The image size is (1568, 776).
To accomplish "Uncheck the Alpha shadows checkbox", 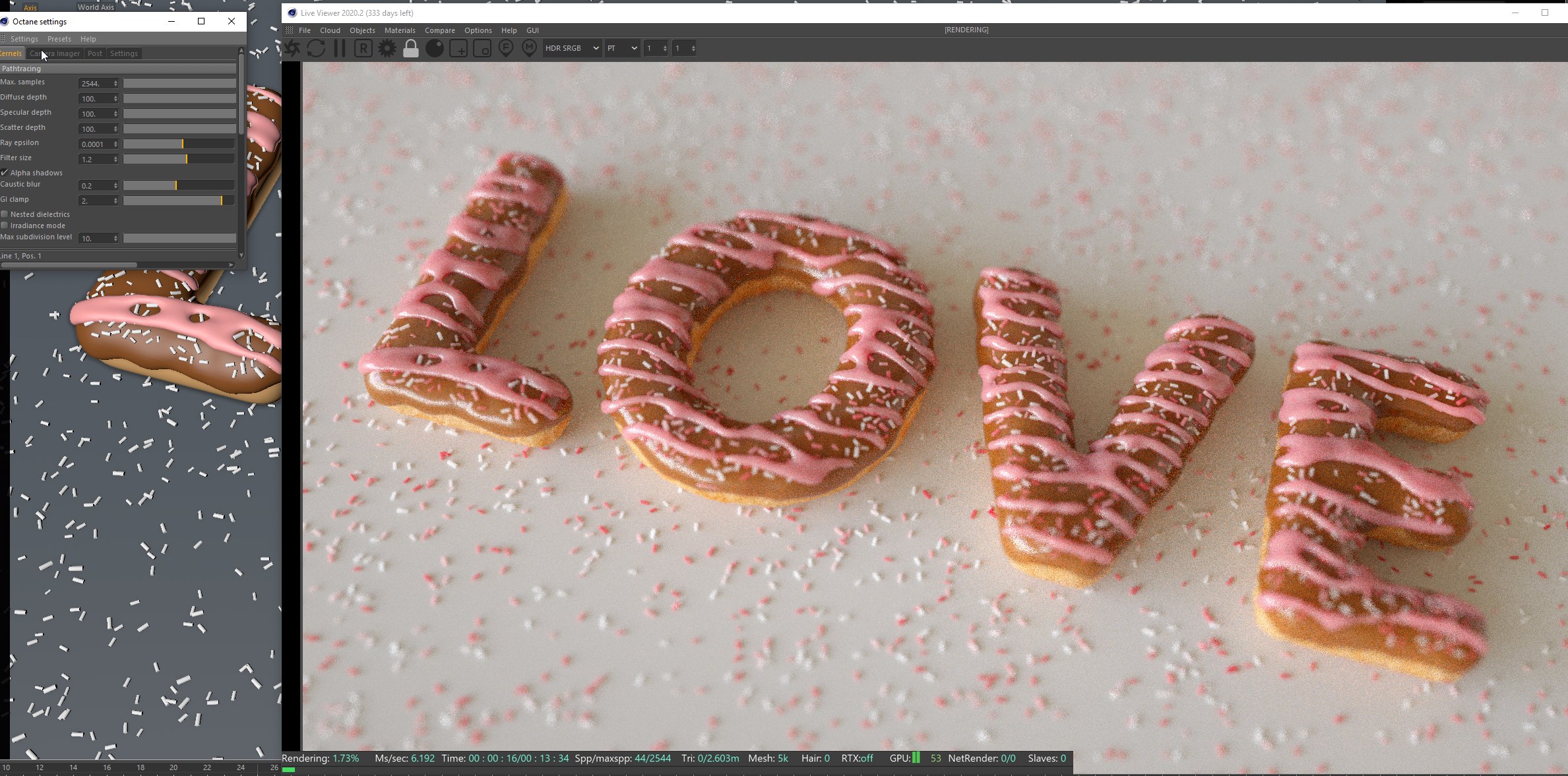I will 5,173.
